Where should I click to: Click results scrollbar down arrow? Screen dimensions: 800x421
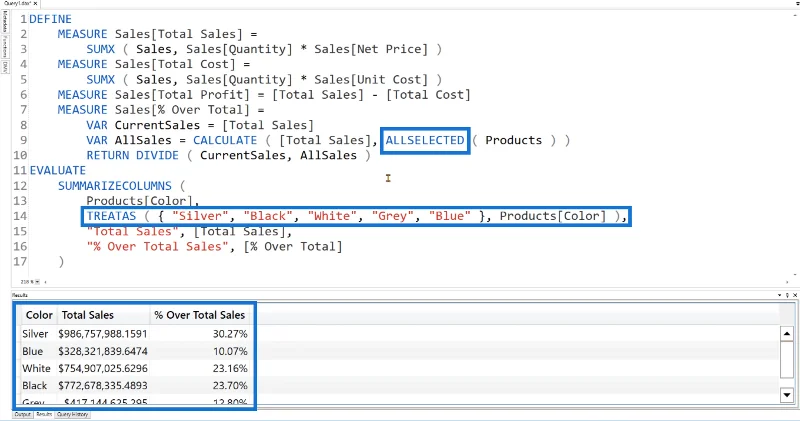[787, 395]
